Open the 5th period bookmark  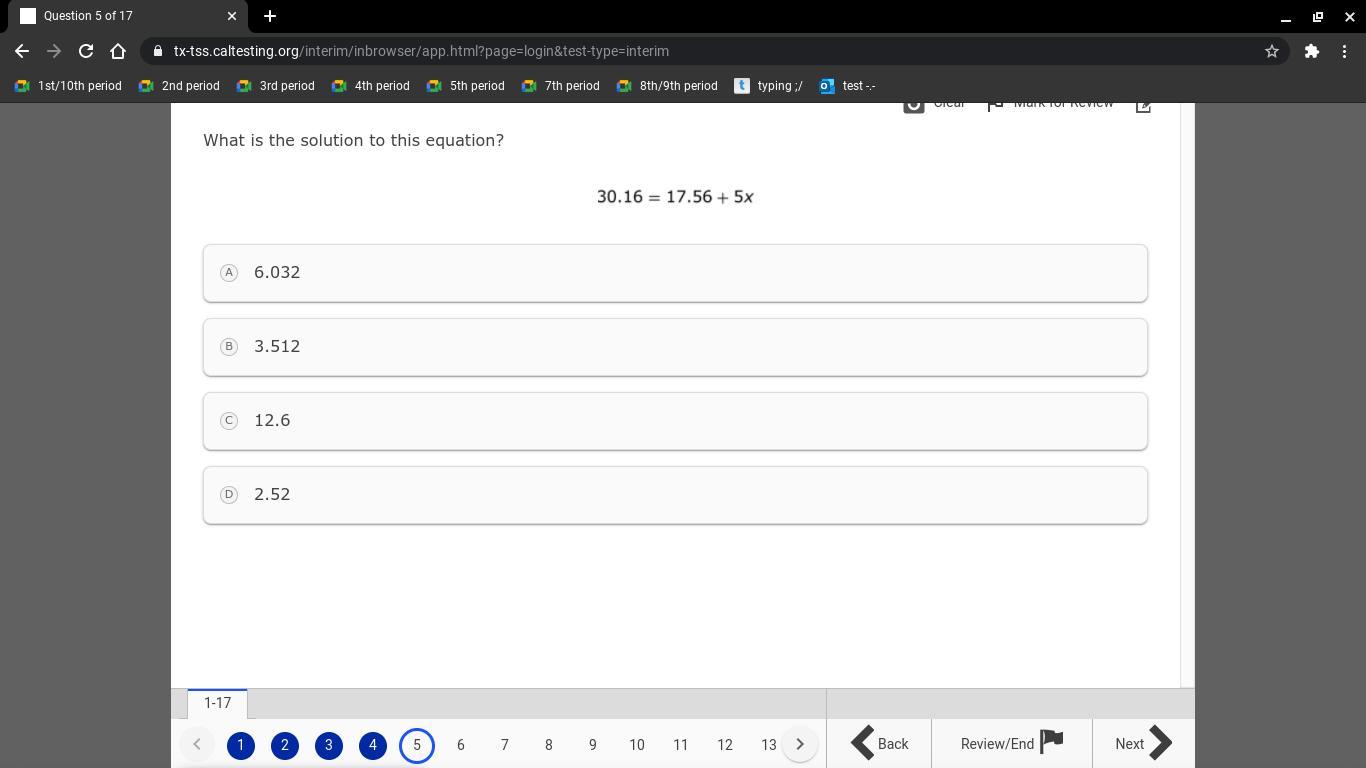click(x=466, y=86)
